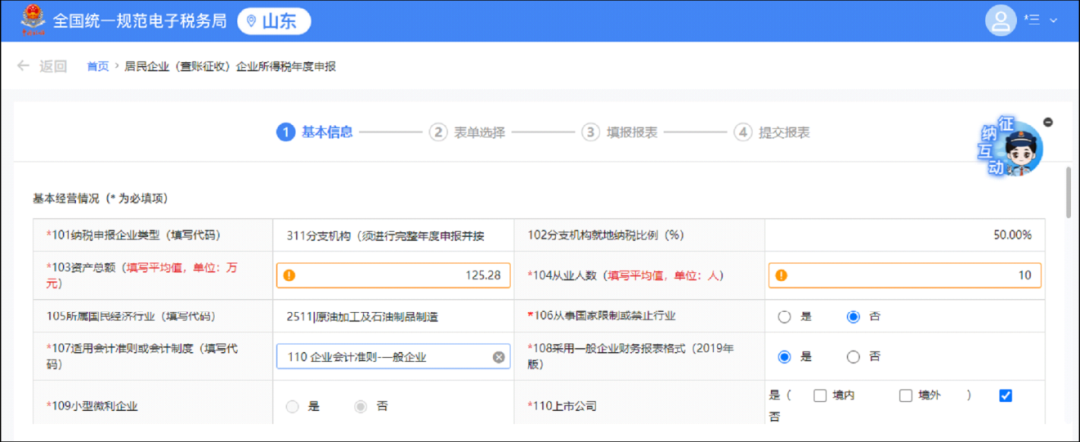Select 是 for 108一般企业财务报表格式

tap(784, 357)
